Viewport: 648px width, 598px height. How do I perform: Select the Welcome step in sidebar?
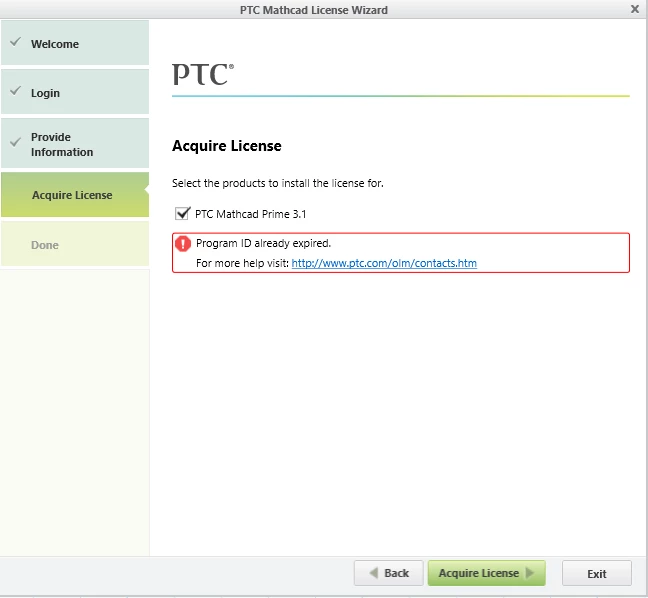point(75,43)
